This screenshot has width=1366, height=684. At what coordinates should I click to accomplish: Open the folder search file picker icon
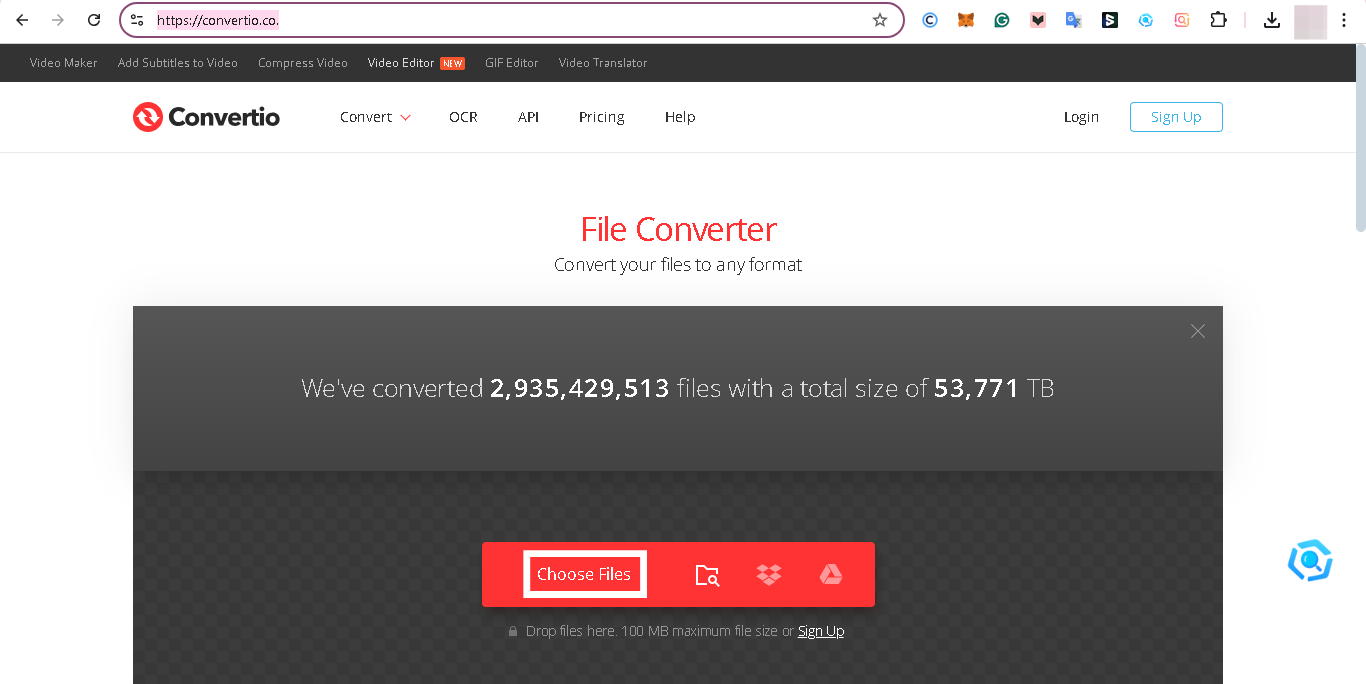(707, 575)
